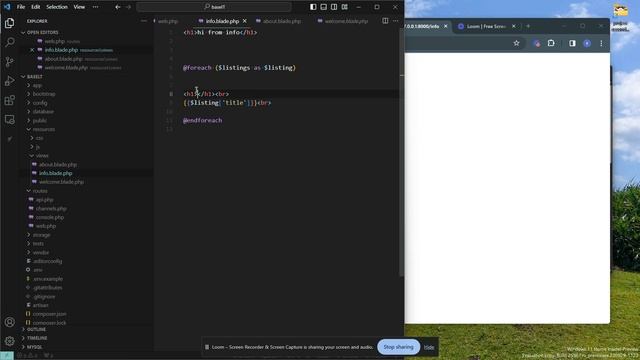This screenshot has width=640, height=360.
Task: Switch to the about.blade.php editor tab
Action: point(281,21)
